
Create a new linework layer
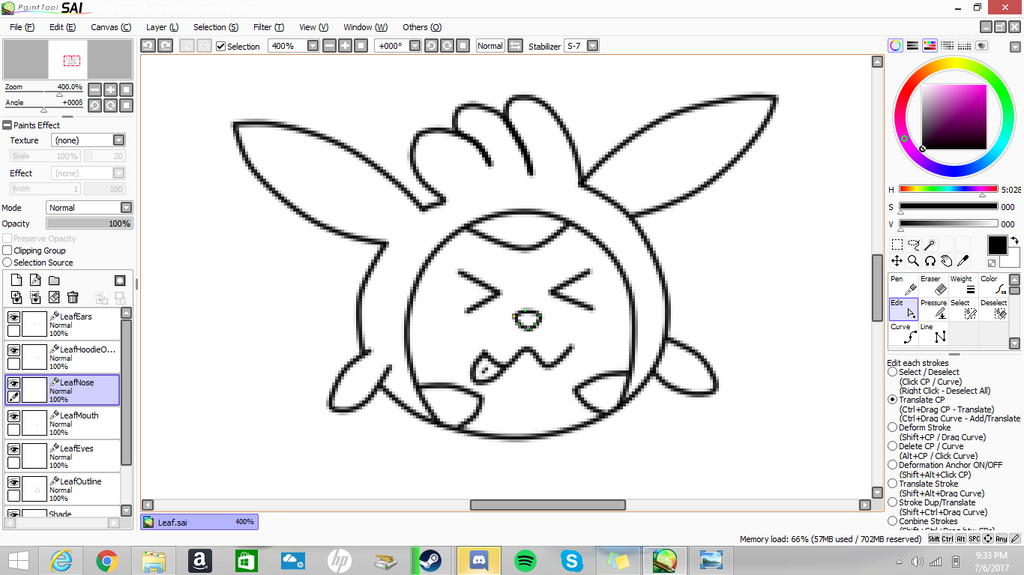pos(35,280)
